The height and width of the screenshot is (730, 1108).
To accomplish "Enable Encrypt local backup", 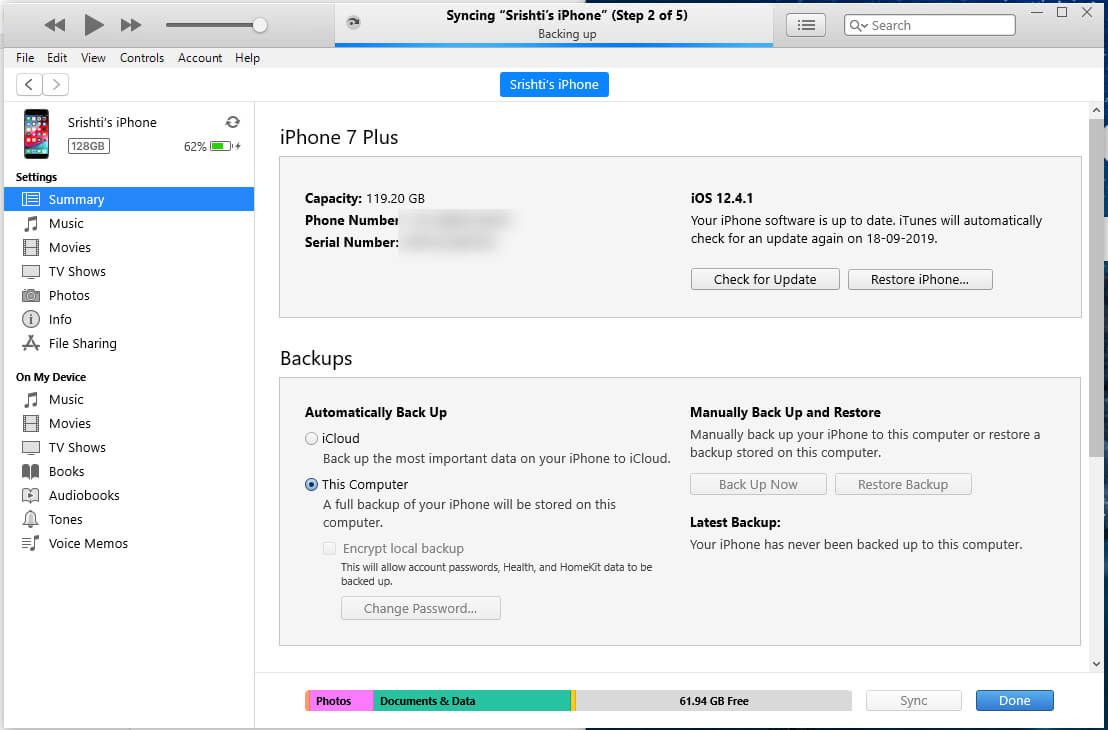I will pos(329,548).
